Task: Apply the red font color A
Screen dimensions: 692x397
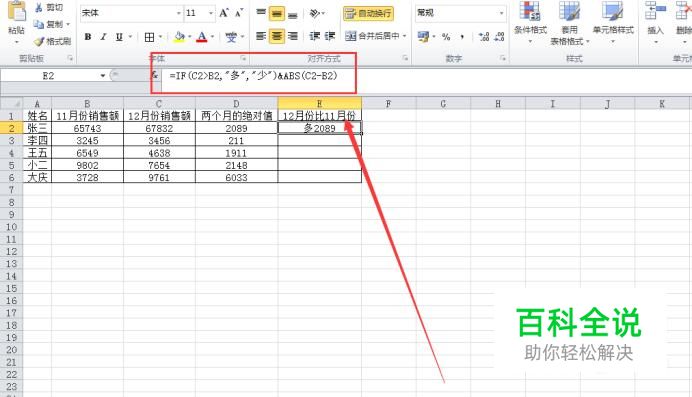Action: [202, 37]
